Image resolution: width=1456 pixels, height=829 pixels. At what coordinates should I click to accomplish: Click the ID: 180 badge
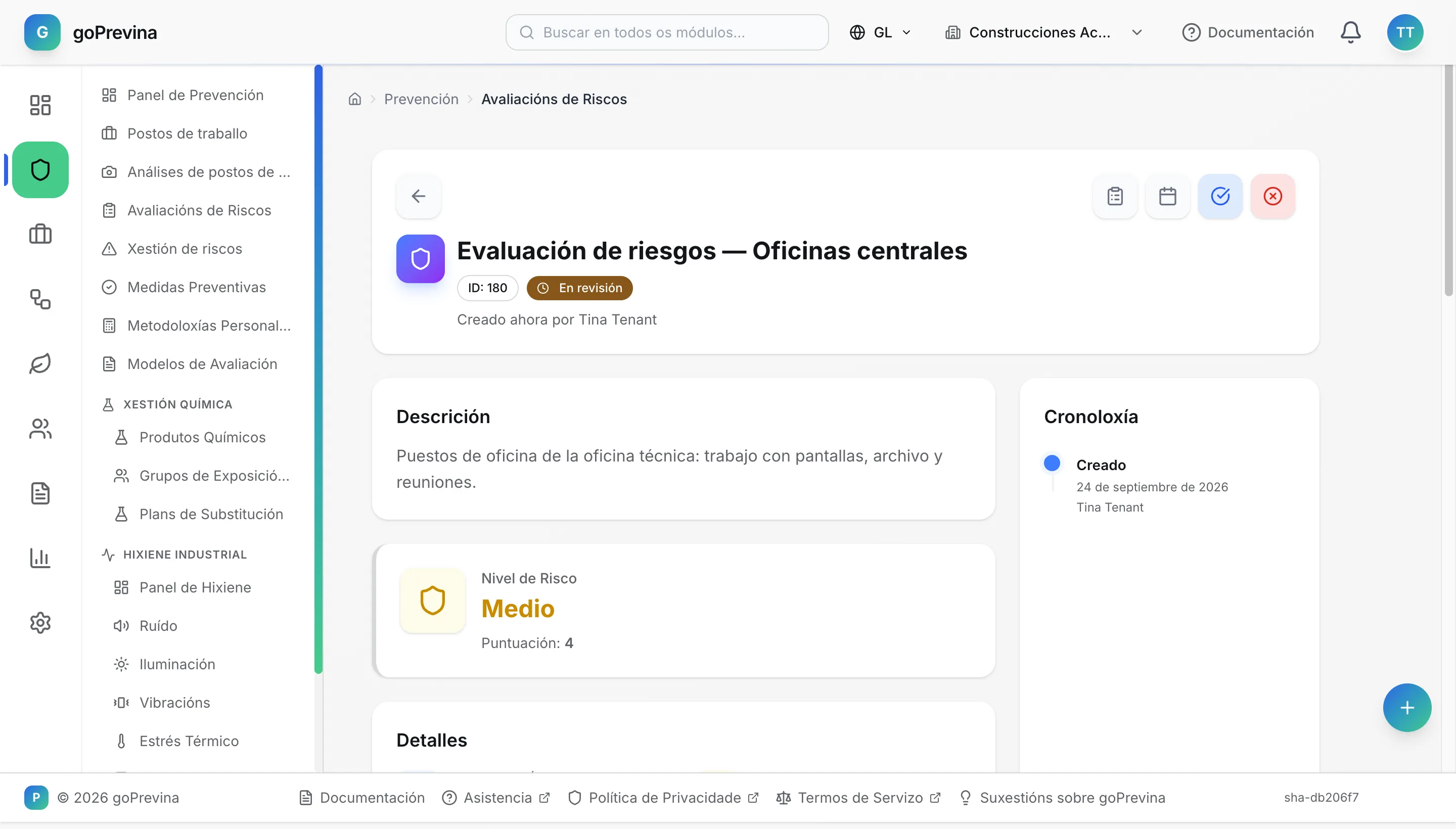click(x=487, y=288)
